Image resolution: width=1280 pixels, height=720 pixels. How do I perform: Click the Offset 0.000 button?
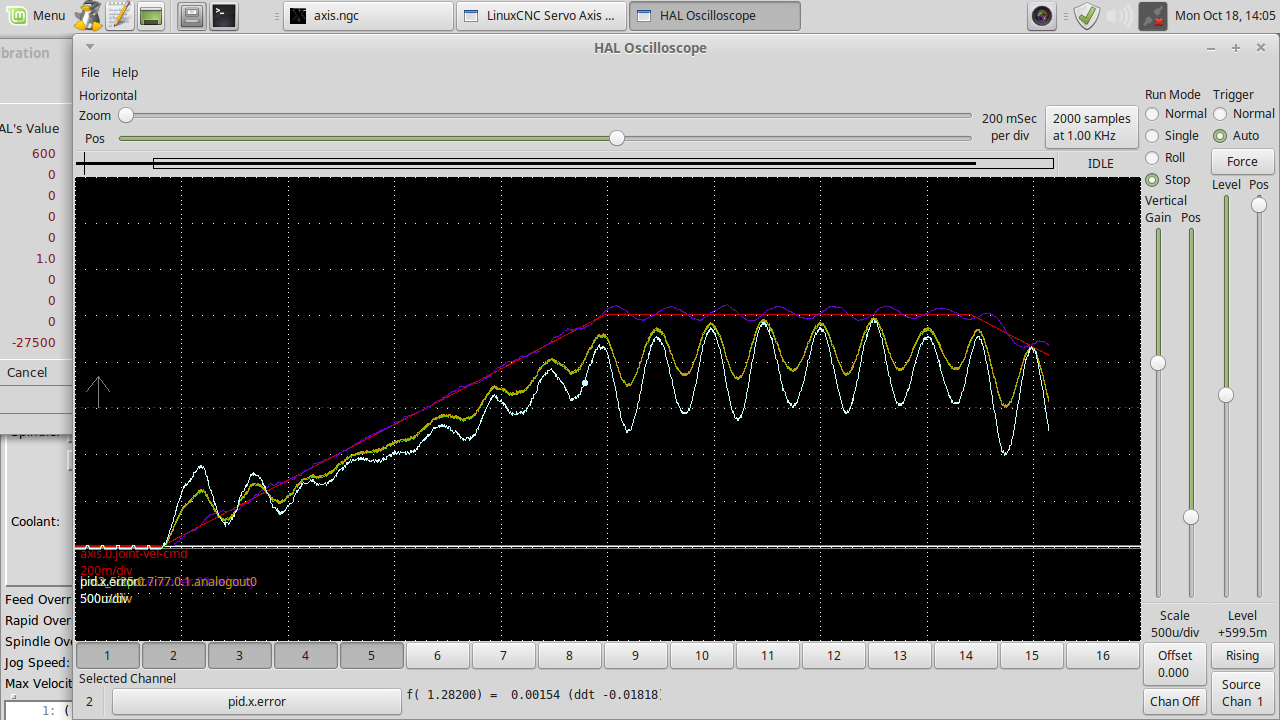1175,664
